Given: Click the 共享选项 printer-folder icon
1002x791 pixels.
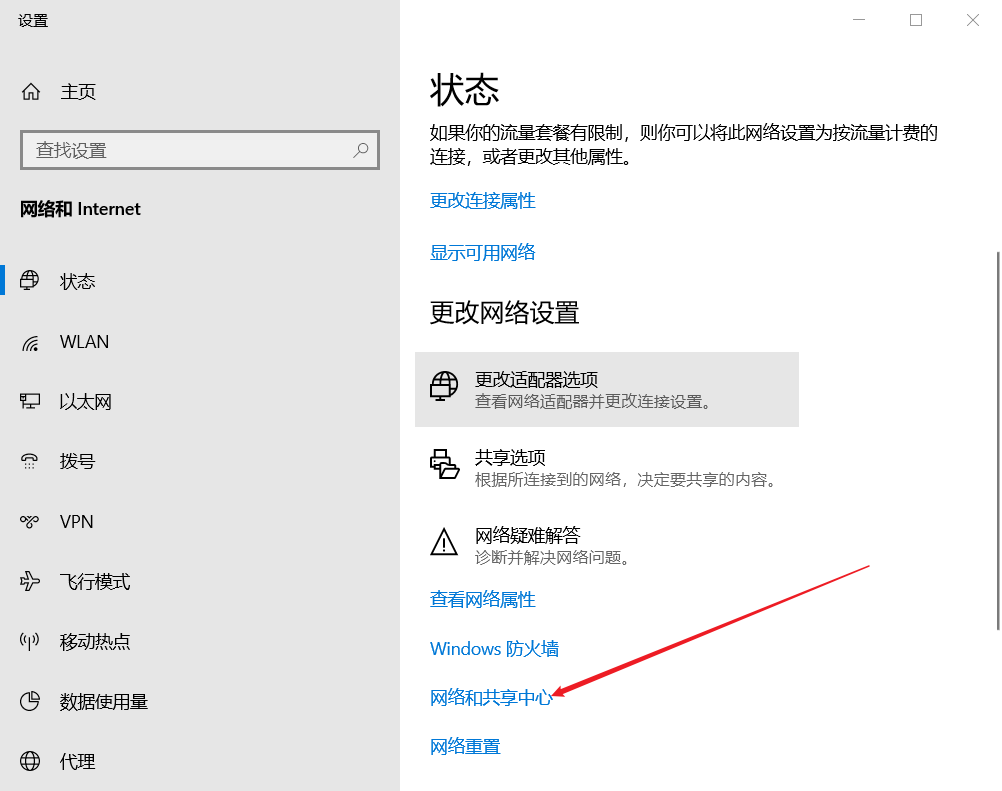Looking at the screenshot, I should 444,464.
